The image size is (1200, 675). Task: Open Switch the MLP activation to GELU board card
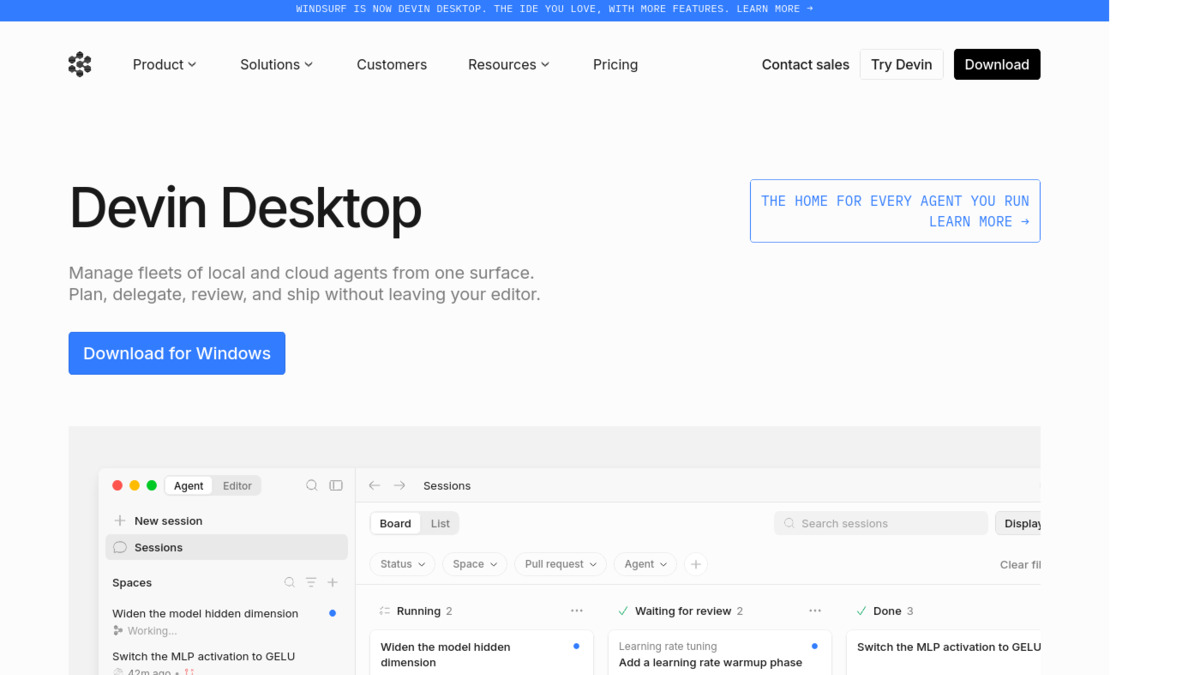pos(944,653)
